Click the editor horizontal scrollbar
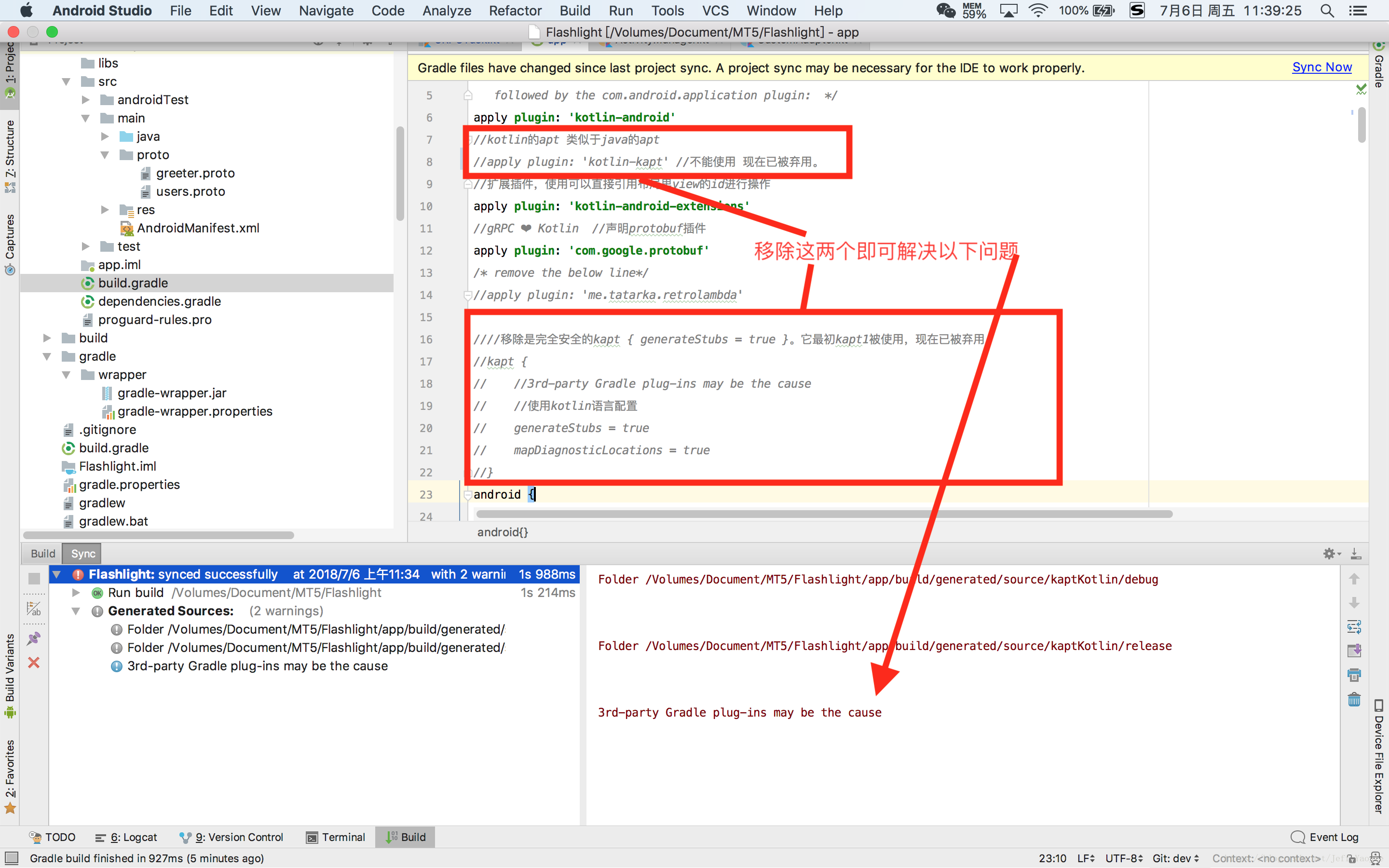1389x868 pixels. pyautogui.click(x=824, y=514)
